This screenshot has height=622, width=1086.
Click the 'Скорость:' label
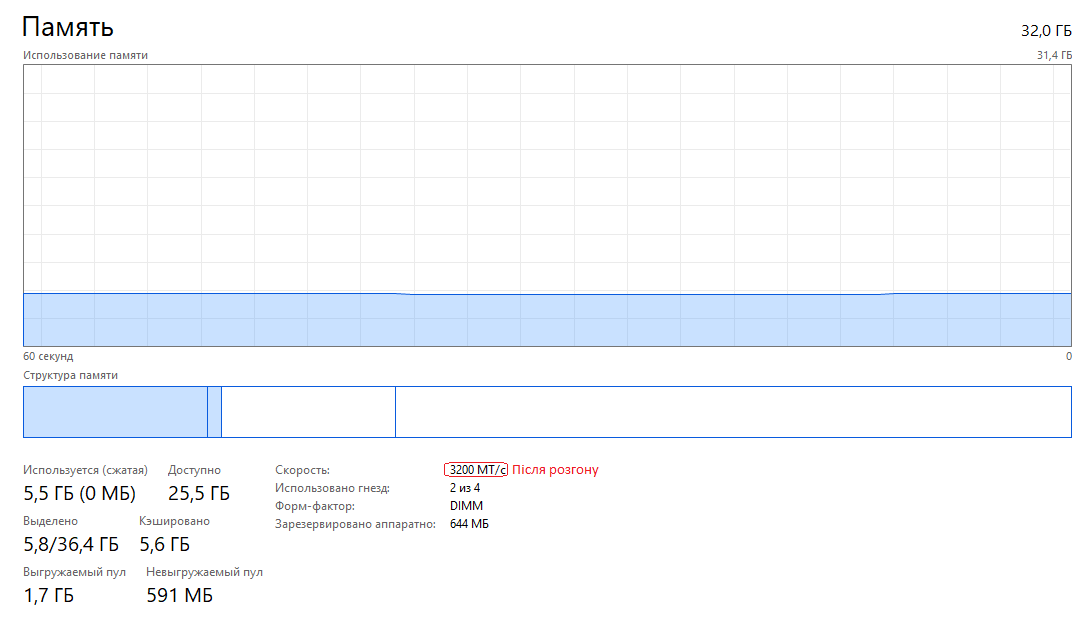(302, 470)
